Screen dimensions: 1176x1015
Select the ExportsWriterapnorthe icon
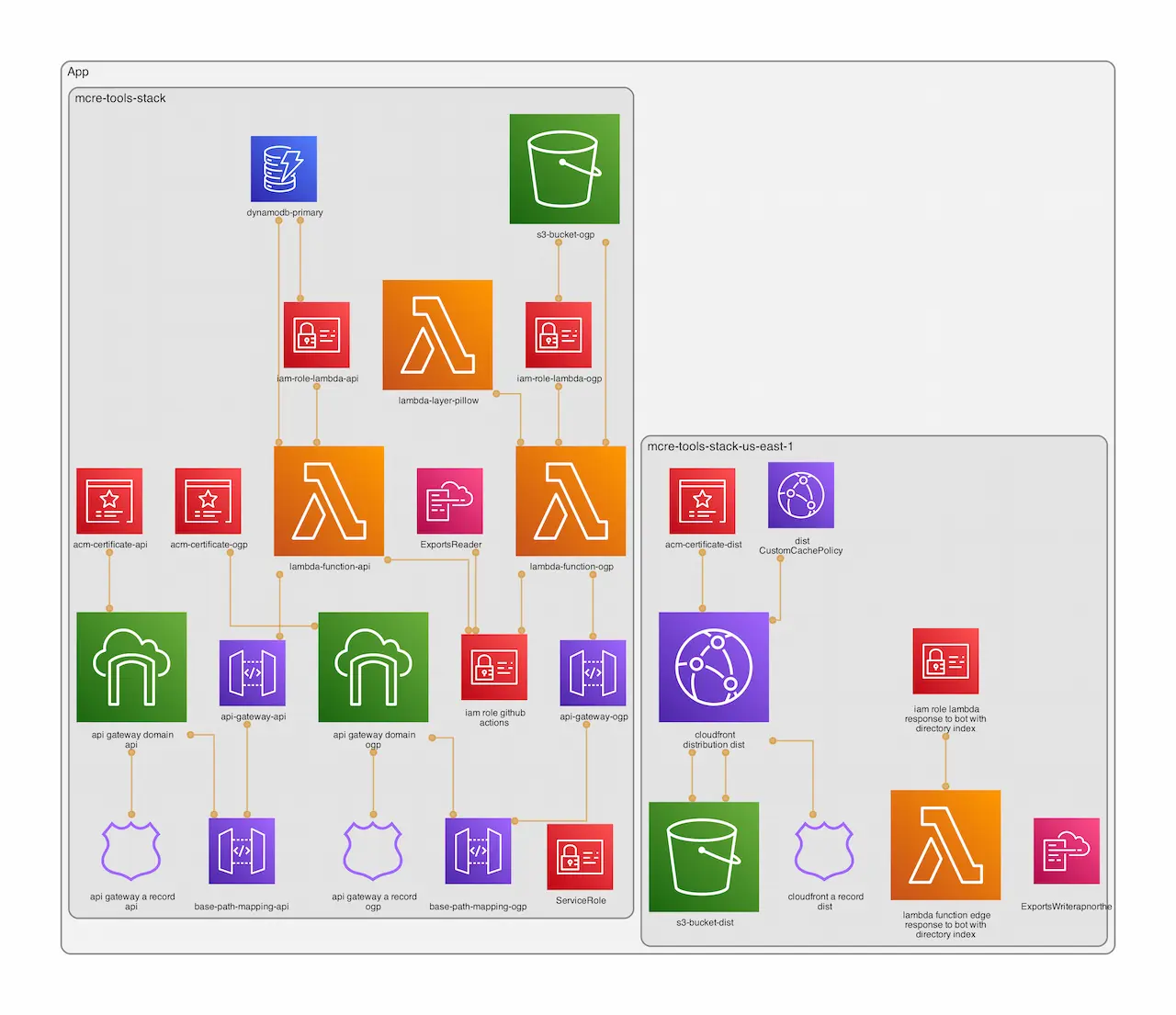click(1067, 851)
